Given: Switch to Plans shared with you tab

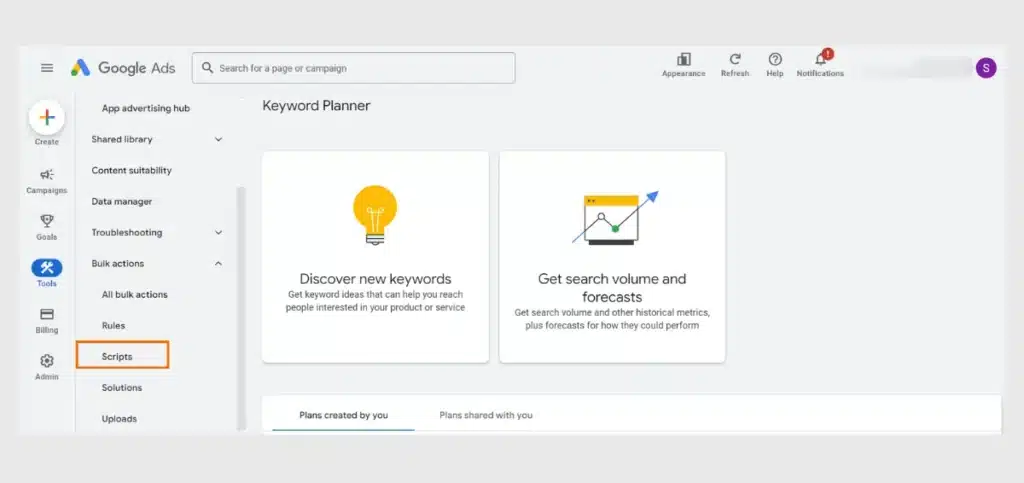Looking at the screenshot, I should click(x=486, y=415).
